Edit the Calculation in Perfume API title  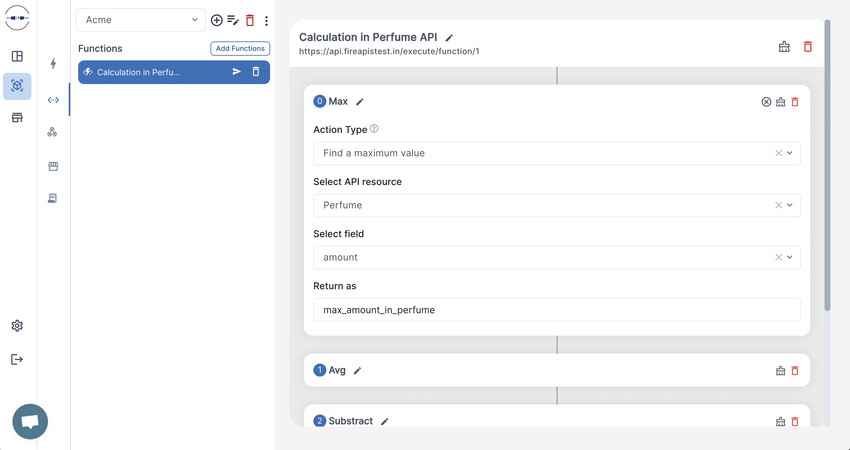tap(449, 38)
